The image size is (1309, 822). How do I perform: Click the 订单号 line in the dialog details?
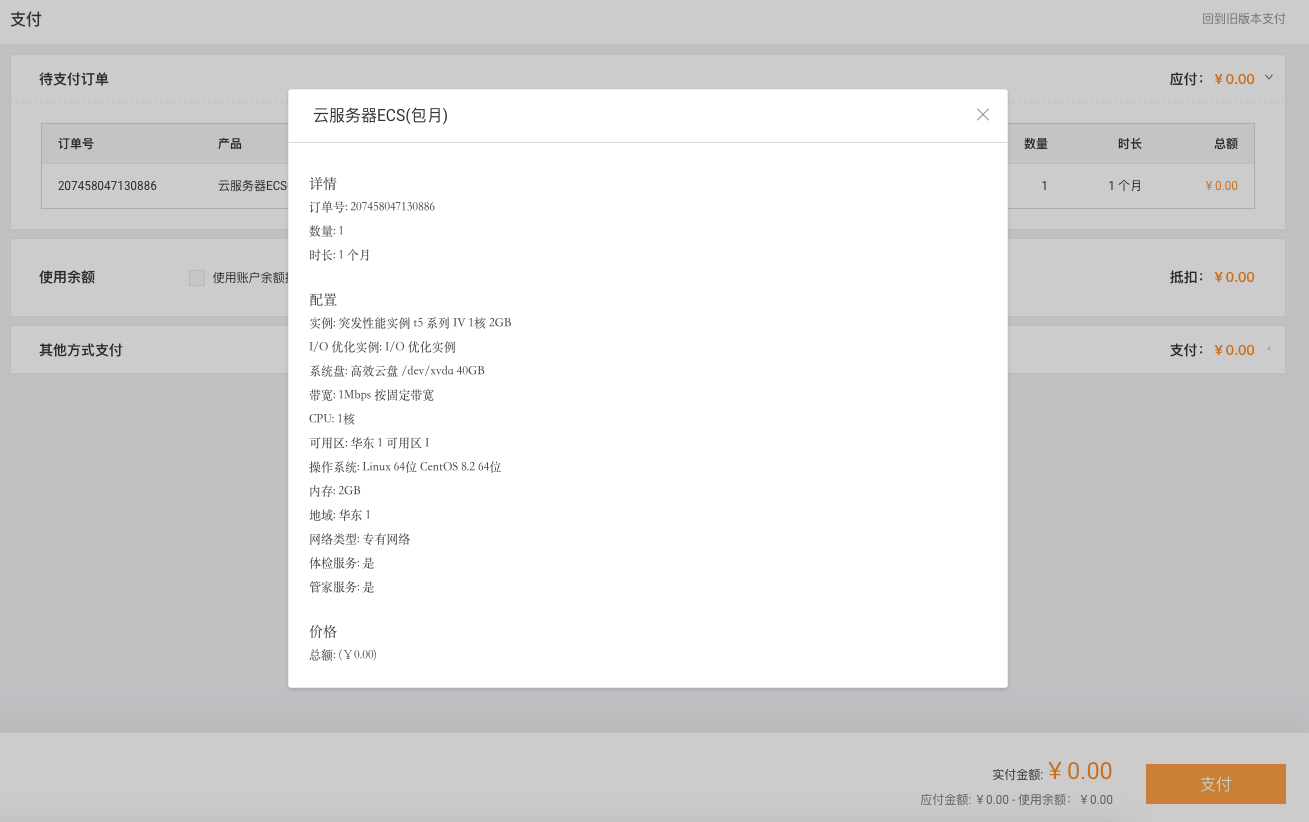click(x=372, y=207)
